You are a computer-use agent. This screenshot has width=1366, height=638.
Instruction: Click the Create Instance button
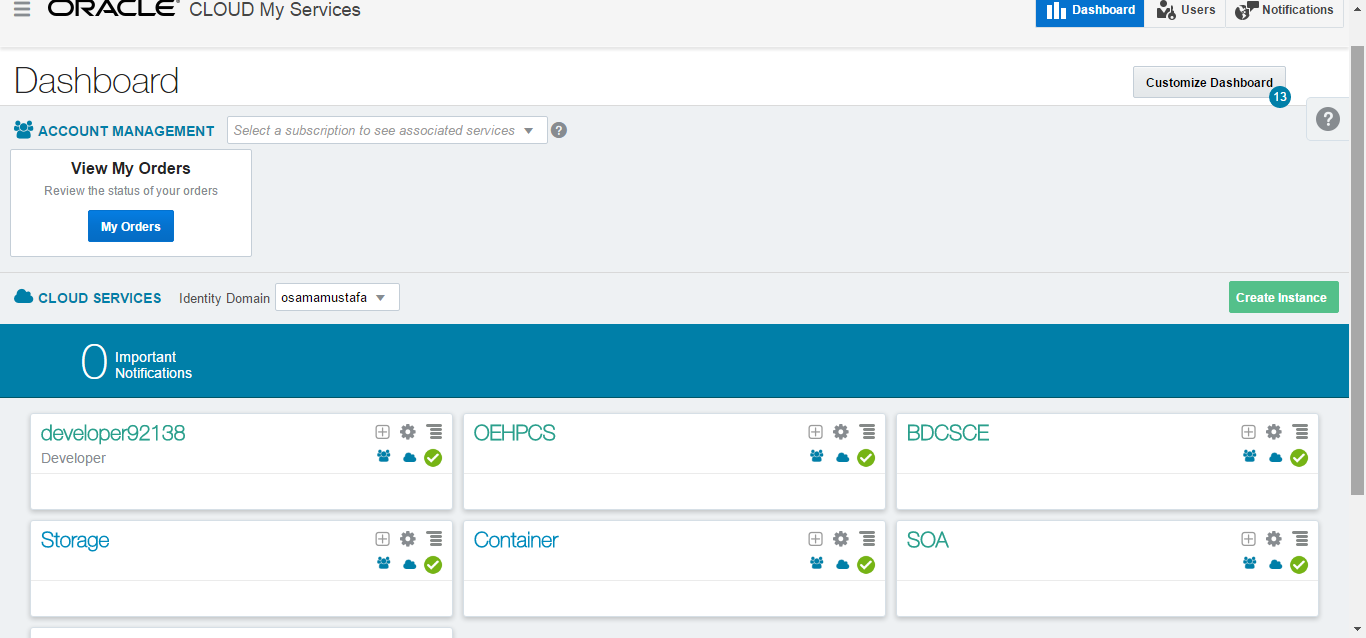coord(1283,297)
